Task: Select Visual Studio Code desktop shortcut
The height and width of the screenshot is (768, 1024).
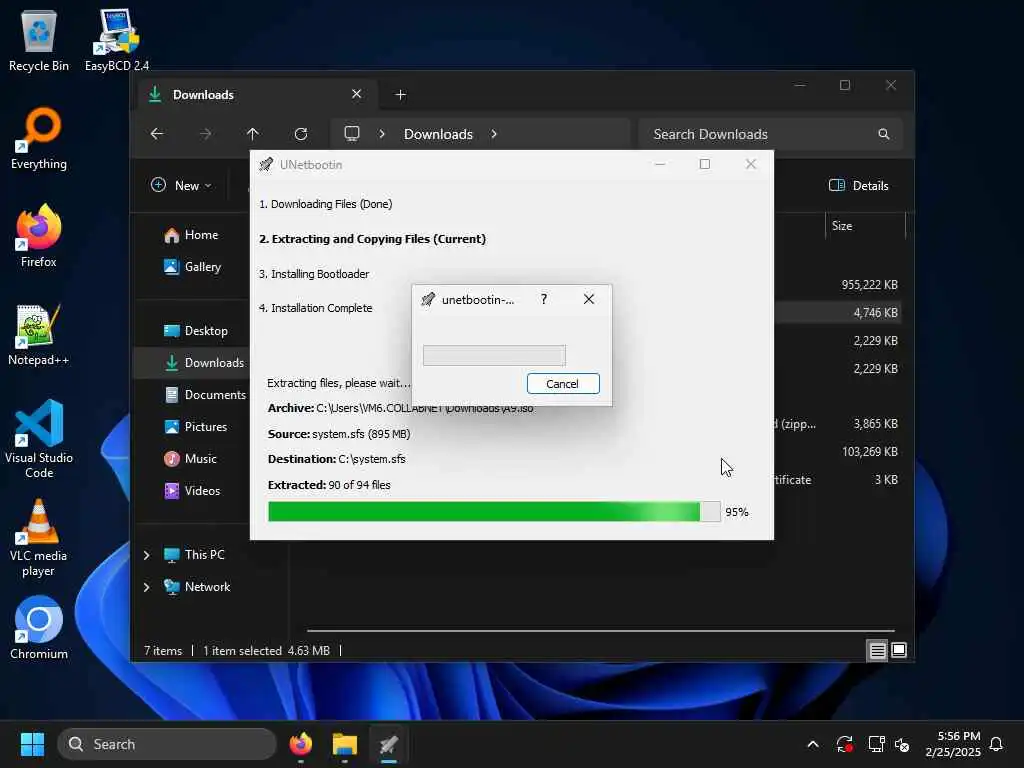Action: pyautogui.click(x=39, y=439)
